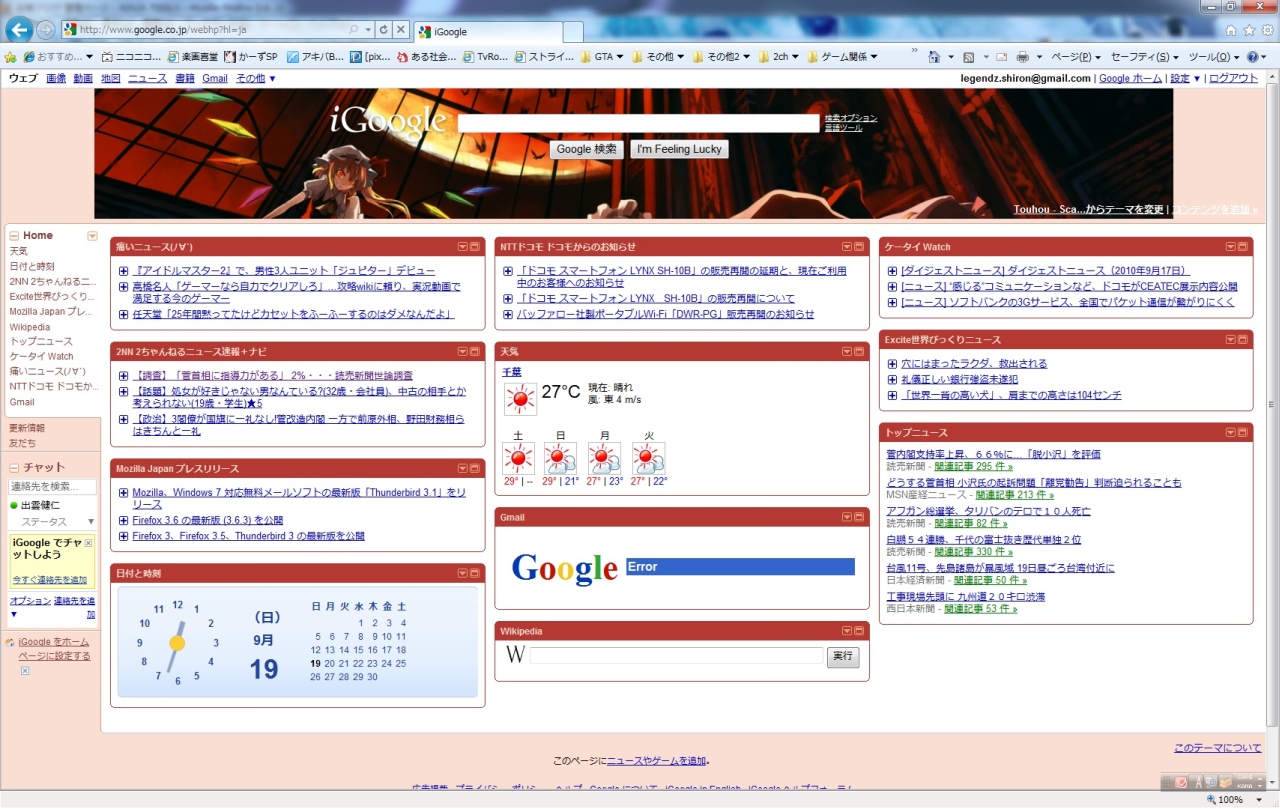This screenshot has width=1280, height=809.
Task: Open the Home tab dropdown arrow in sidebar
Action: click(92, 237)
